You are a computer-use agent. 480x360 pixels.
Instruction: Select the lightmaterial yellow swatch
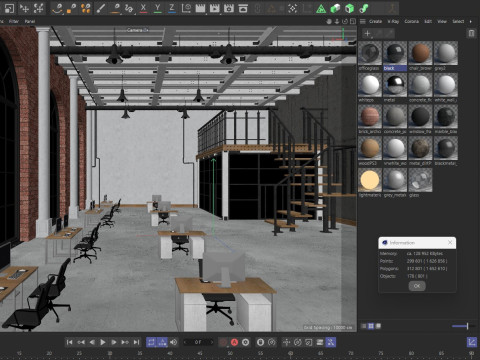pyautogui.click(x=370, y=180)
